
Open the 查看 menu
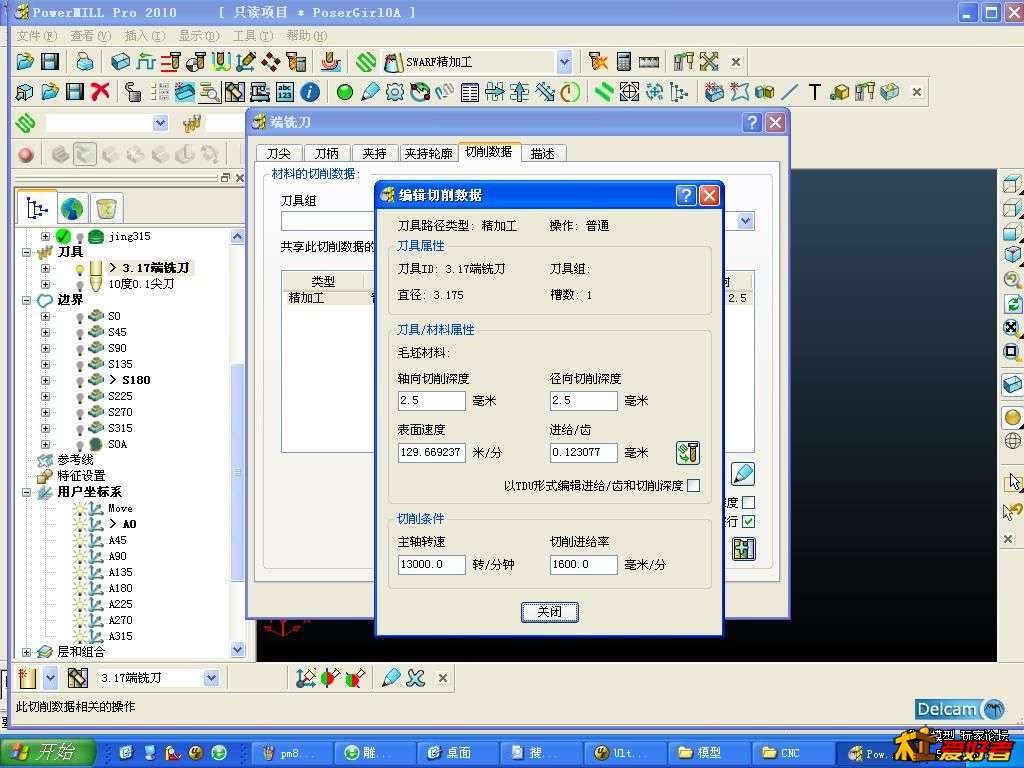(x=90, y=35)
